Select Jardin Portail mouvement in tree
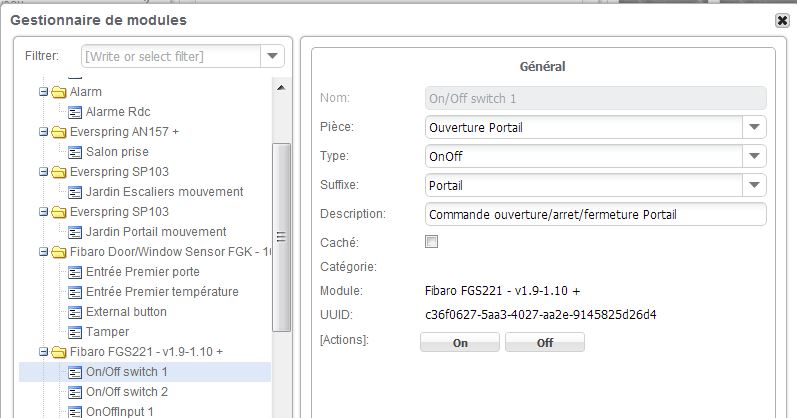This screenshot has width=797, height=418. click(x=155, y=232)
